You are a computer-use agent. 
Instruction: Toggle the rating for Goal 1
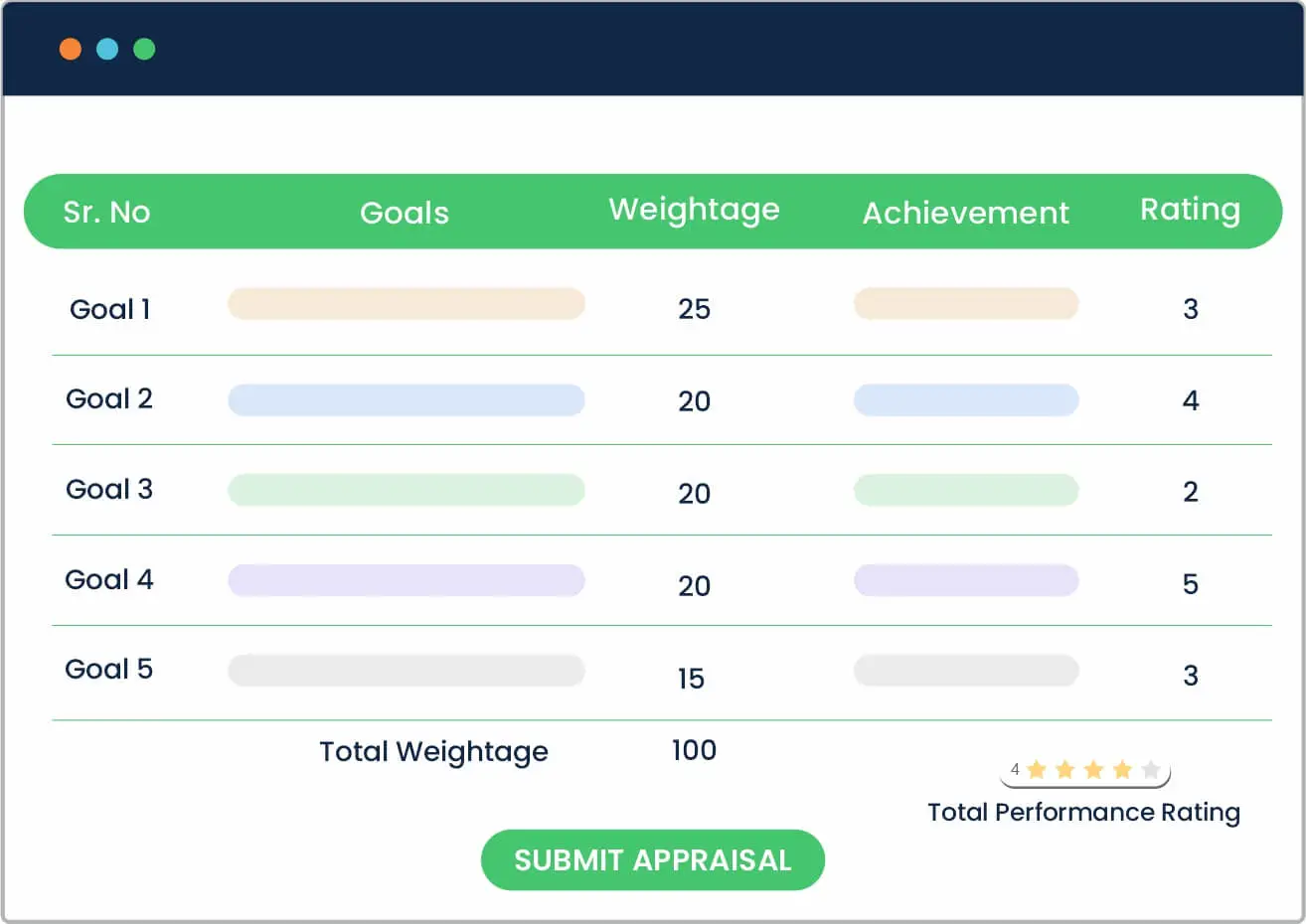coord(1191,309)
